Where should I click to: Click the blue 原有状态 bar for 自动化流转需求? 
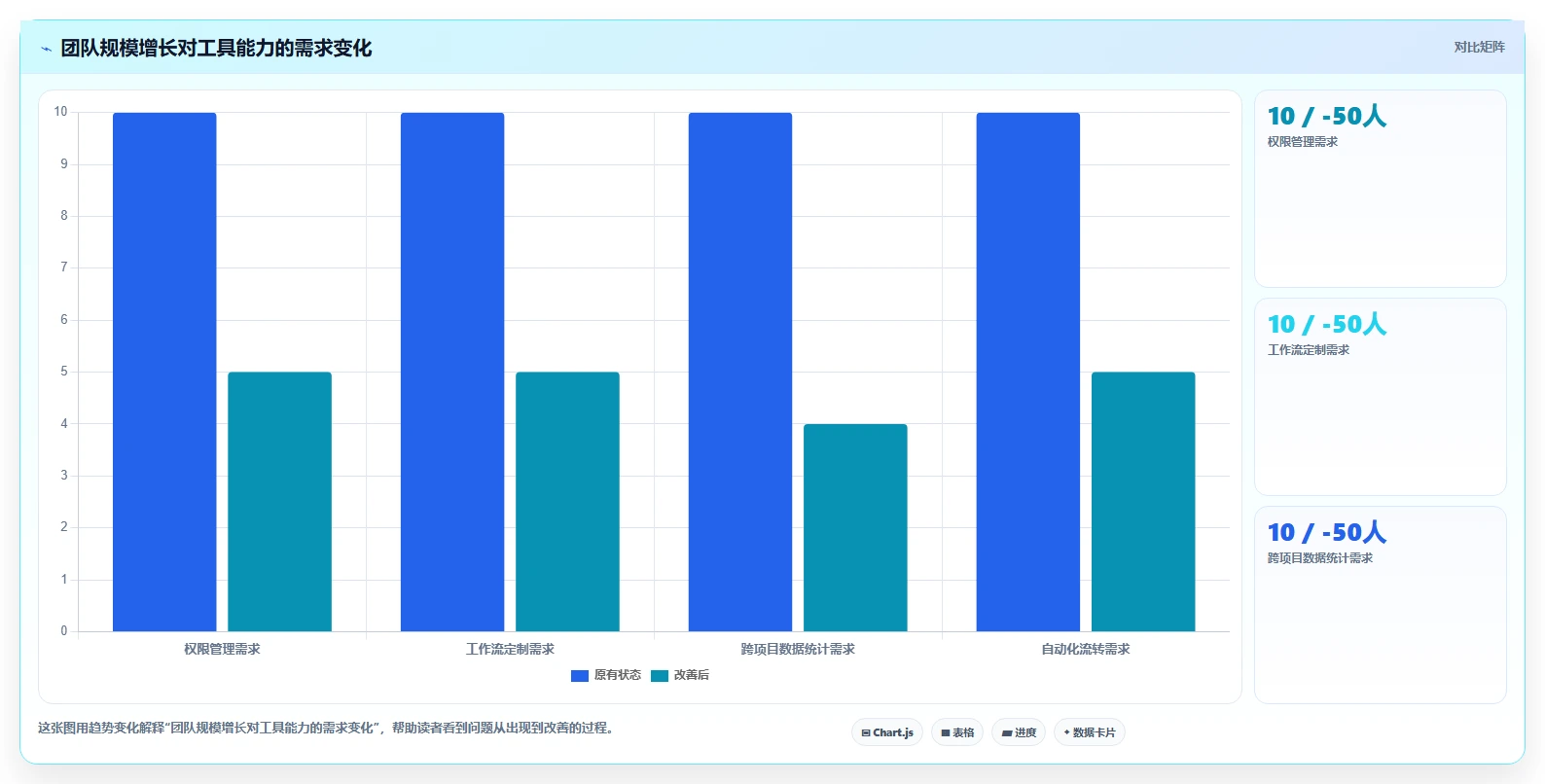[1028, 372]
